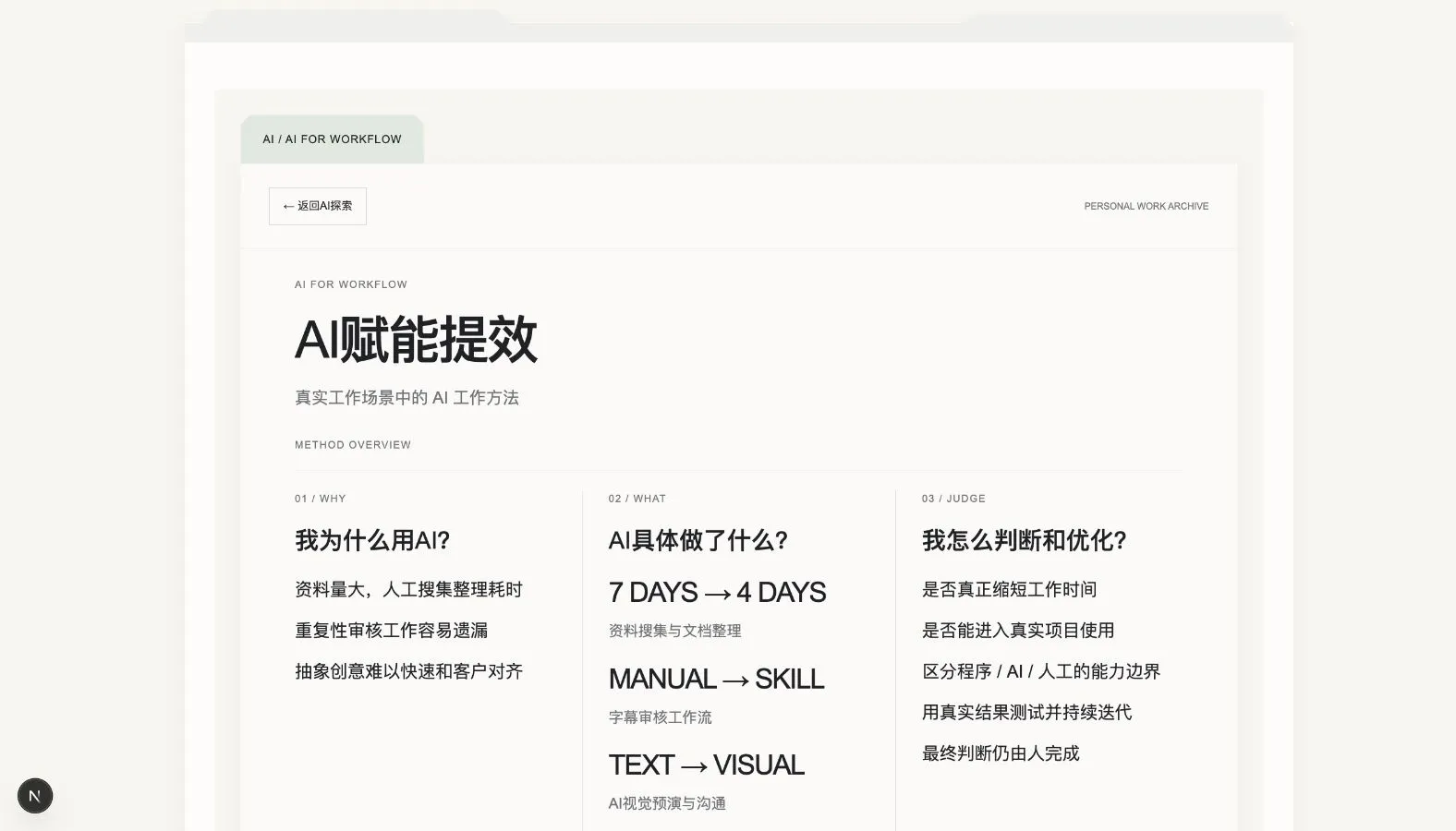Click the heading 我为什么用AI?
The width and height of the screenshot is (1456, 831).
(372, 540)
